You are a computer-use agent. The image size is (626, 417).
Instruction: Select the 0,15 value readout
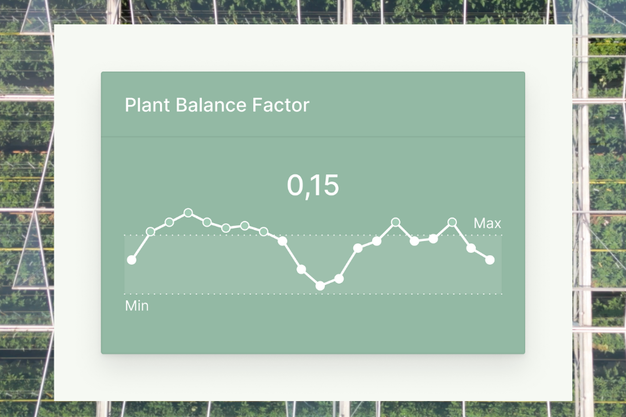(313, 185)
